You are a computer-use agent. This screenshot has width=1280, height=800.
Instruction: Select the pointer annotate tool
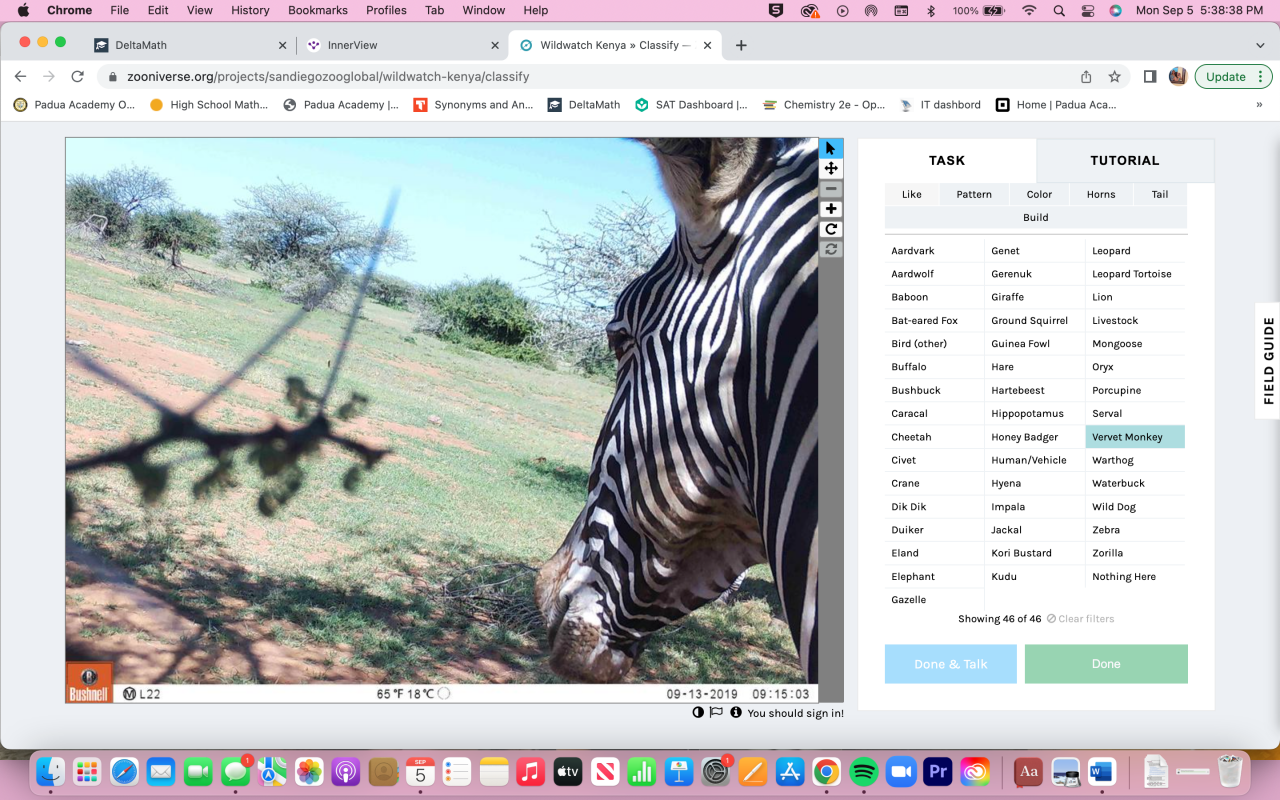pyautogui.click(x=831, y=148)
